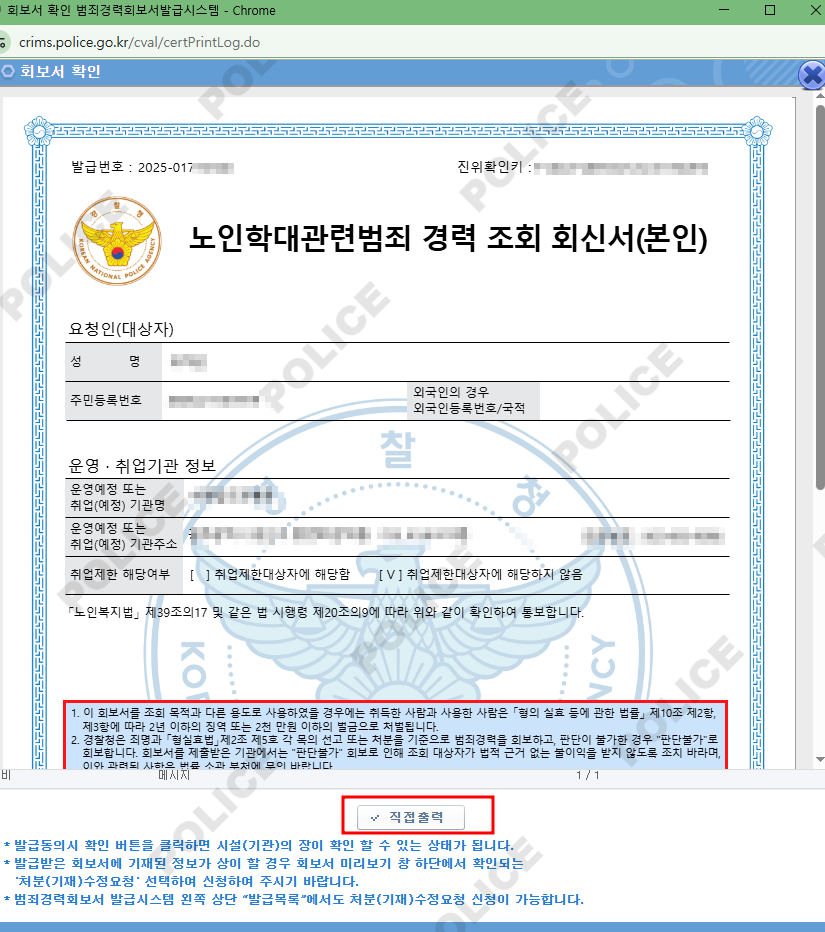
Task: Close the 회보서 확인 dialog with the blue X
Action: 811,75
